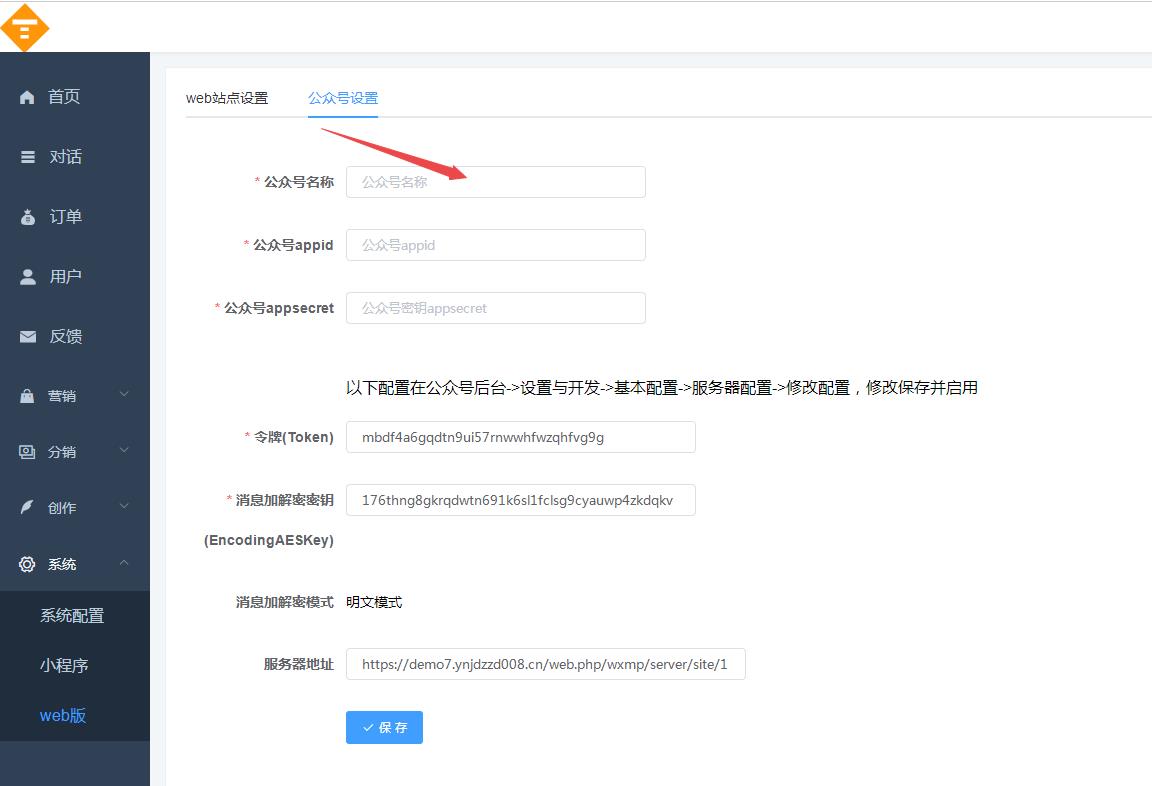The height and width of the screenshot is (786, 1152).
Task: Expand the 创作 menu chevron
Action: click(x=124, y=505)
